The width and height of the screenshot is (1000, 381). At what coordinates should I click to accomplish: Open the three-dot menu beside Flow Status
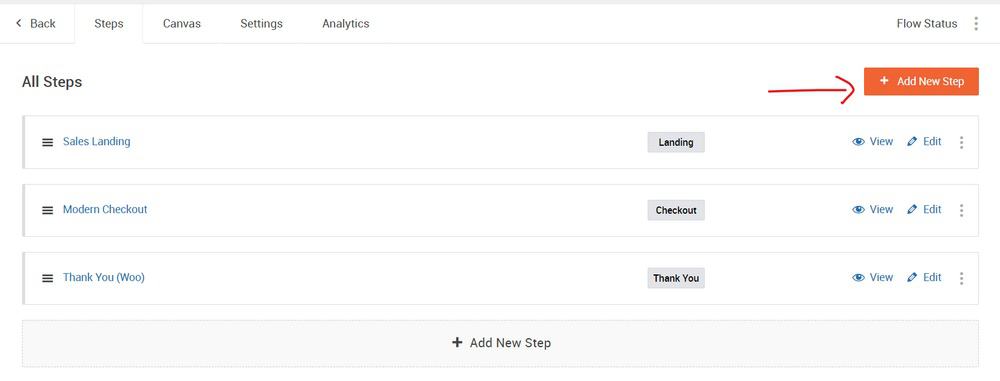[x=976, y=24]
